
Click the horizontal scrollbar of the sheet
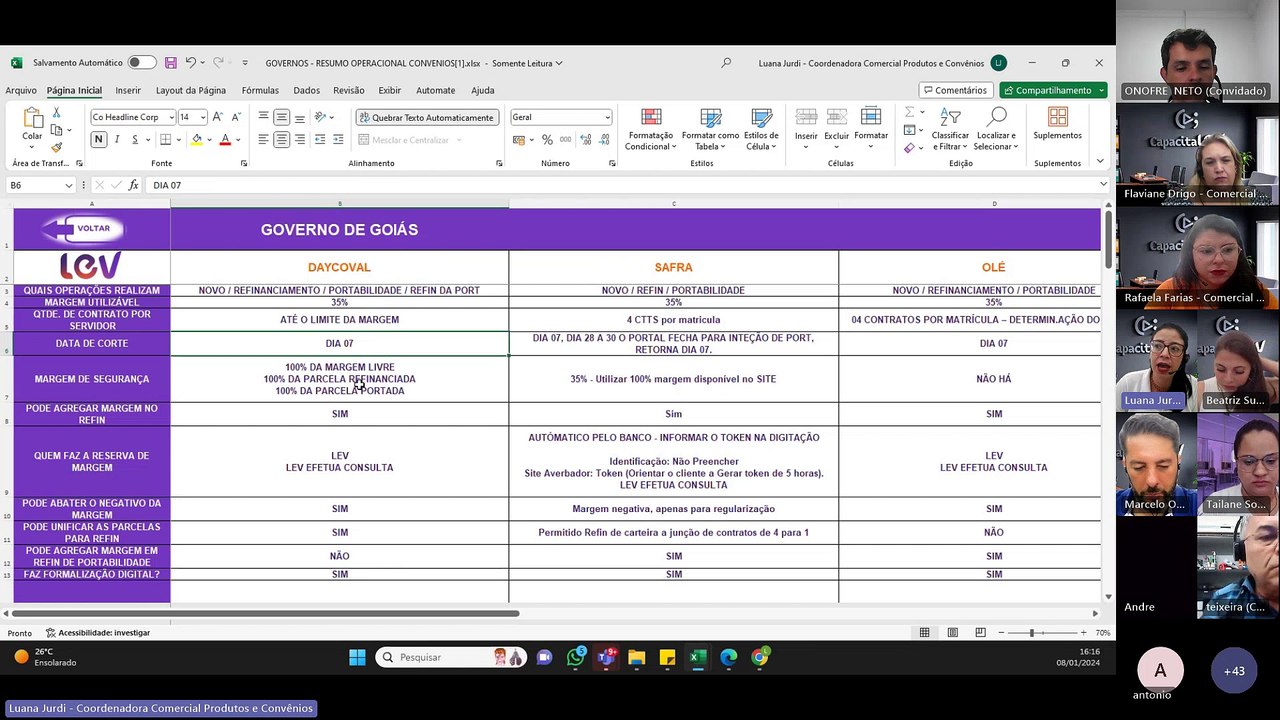[266, 613]
